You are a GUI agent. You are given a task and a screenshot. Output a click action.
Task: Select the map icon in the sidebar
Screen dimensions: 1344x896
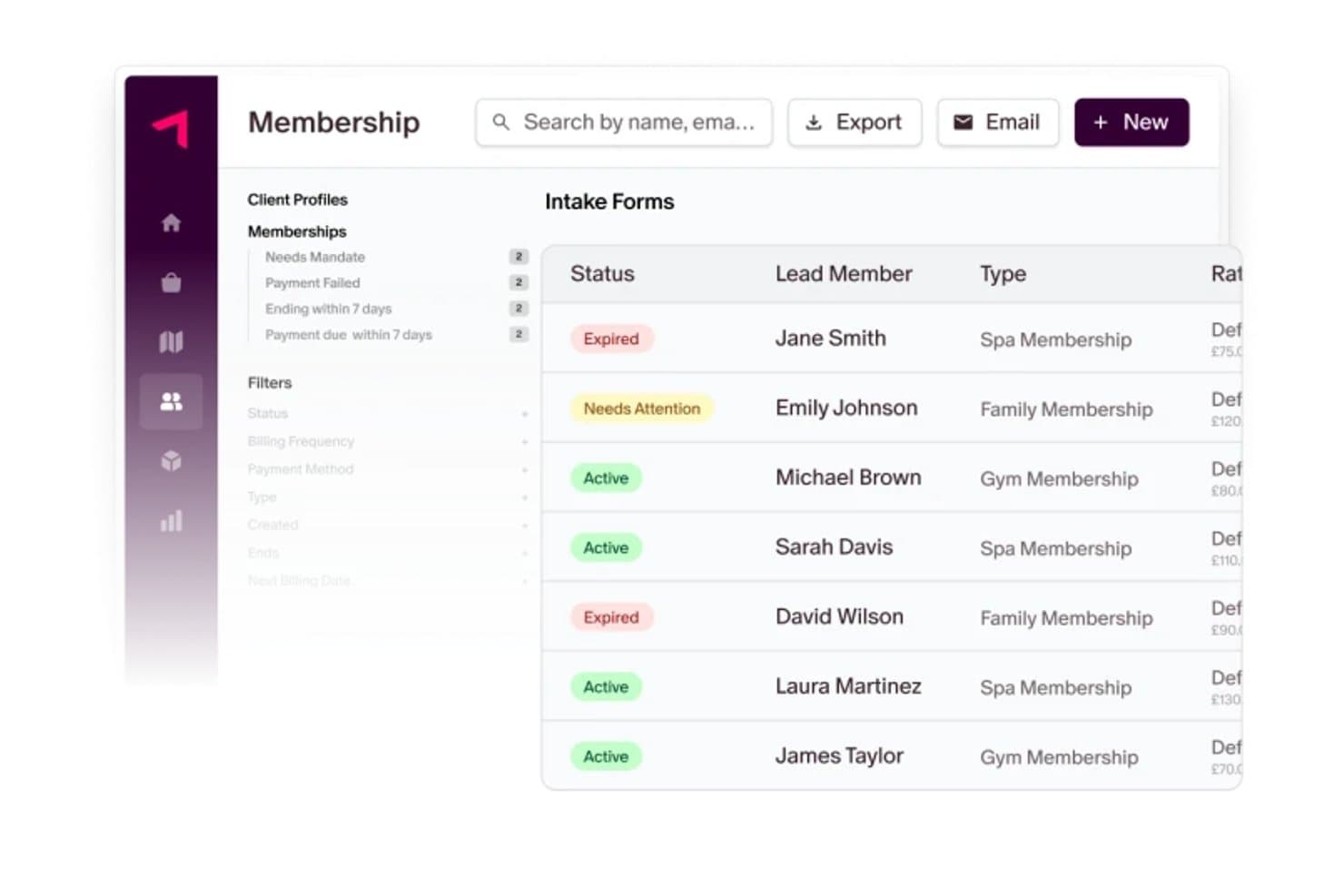click(171, 341)
